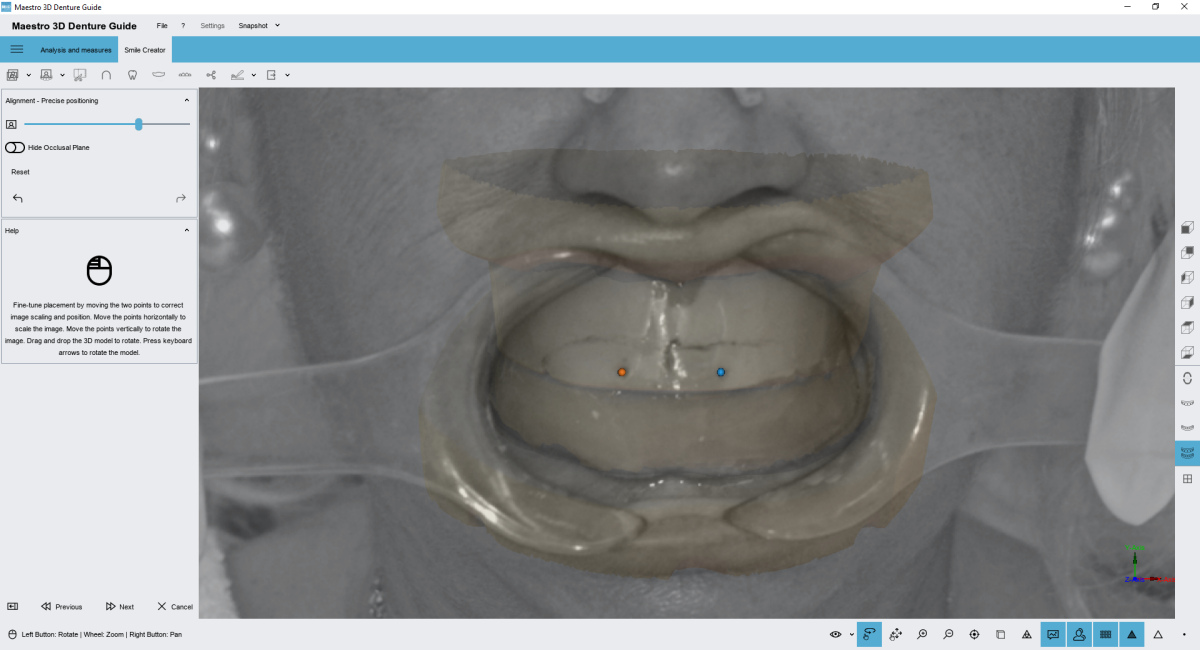Select the right-side cube view icon

point(1187,303)
